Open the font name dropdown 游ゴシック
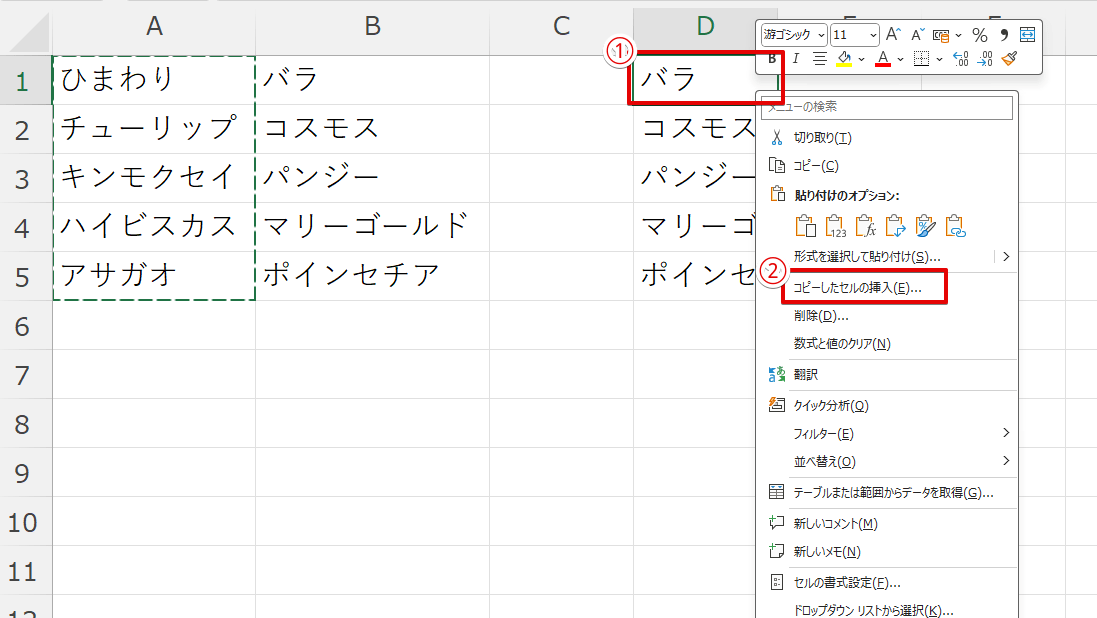The width and height of the screenshot is (1097, 618). tap(795, 35)
